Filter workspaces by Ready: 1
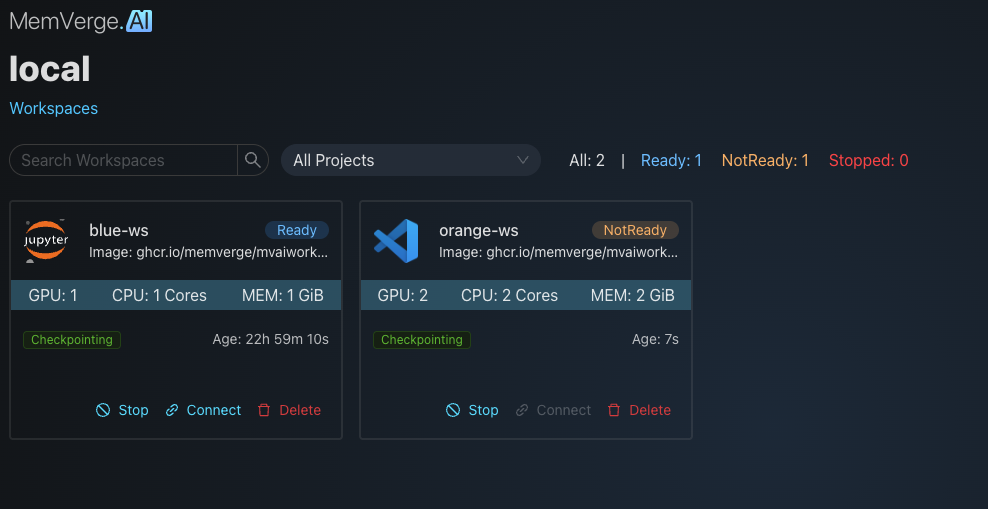This screenshot has width=988, height=509. pos(671,160)
